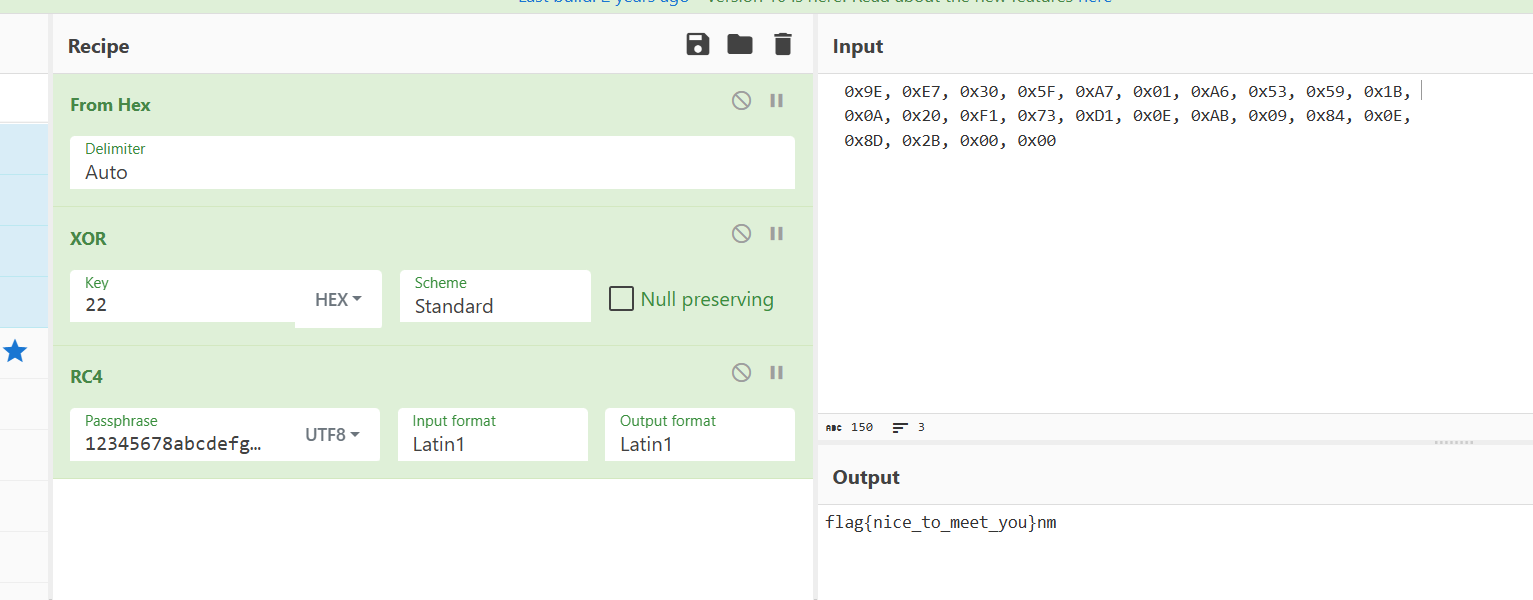Disable the RC4 operation
Image resolution: width=1533 pixels, height=600 pixels.
[741, 372]
